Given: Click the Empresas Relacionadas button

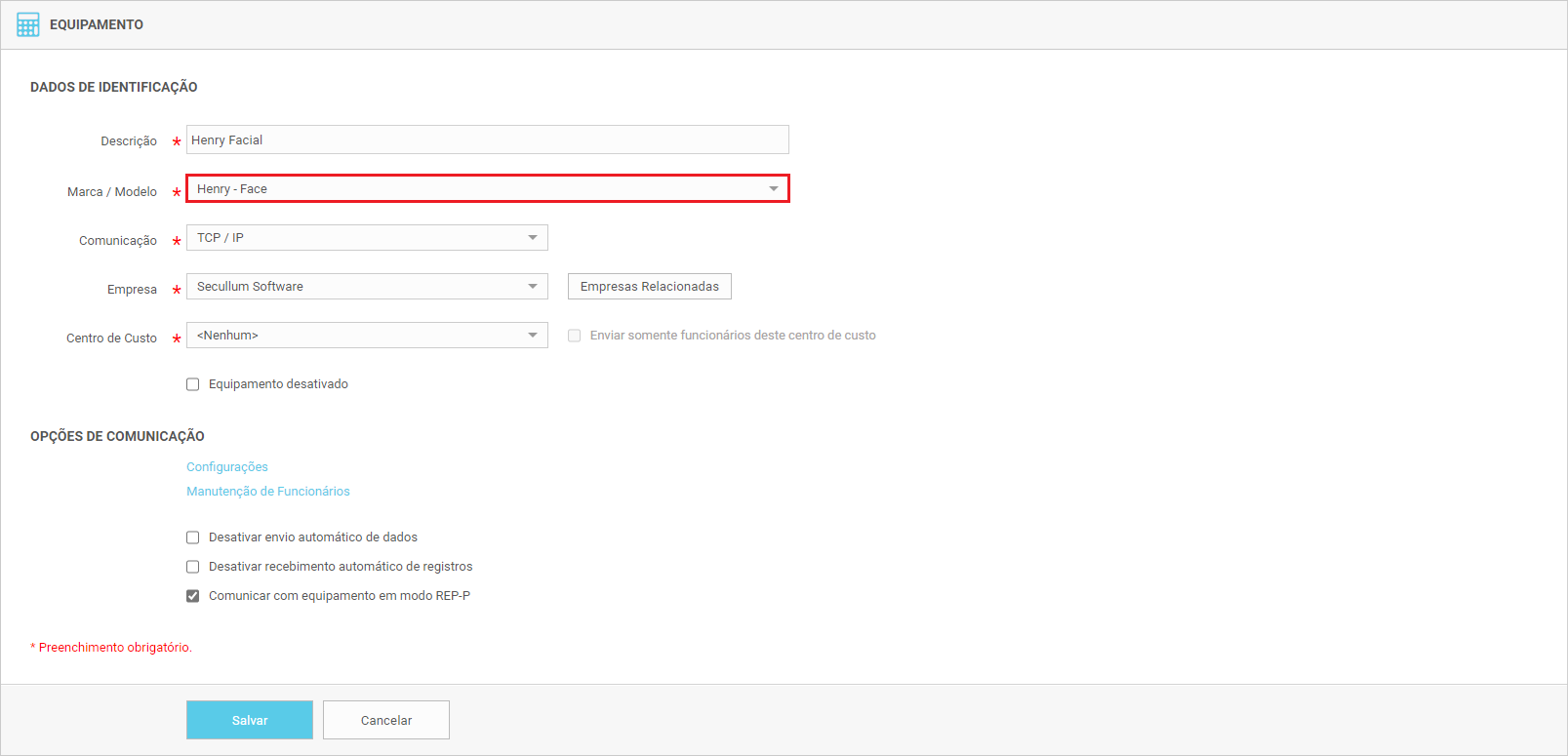Looking at the screenshot, I should point(650,286).
